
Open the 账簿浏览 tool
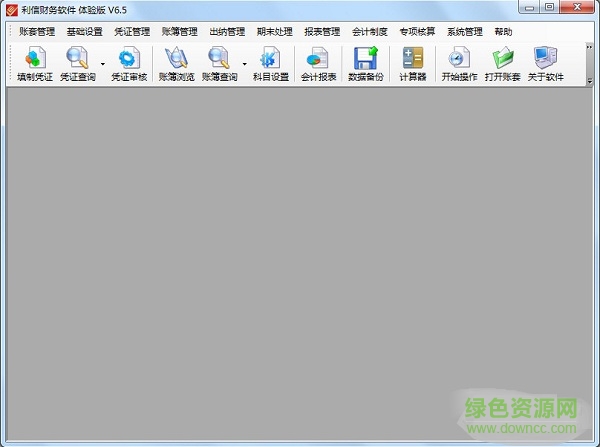[x=176, y=64]
